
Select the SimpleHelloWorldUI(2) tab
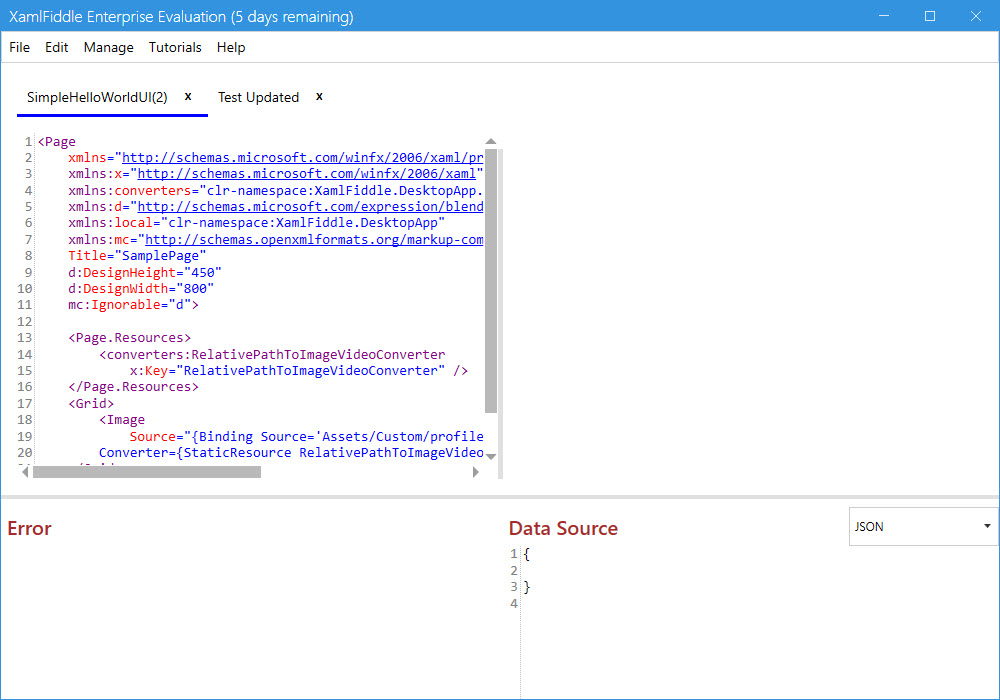coord(97,97)
